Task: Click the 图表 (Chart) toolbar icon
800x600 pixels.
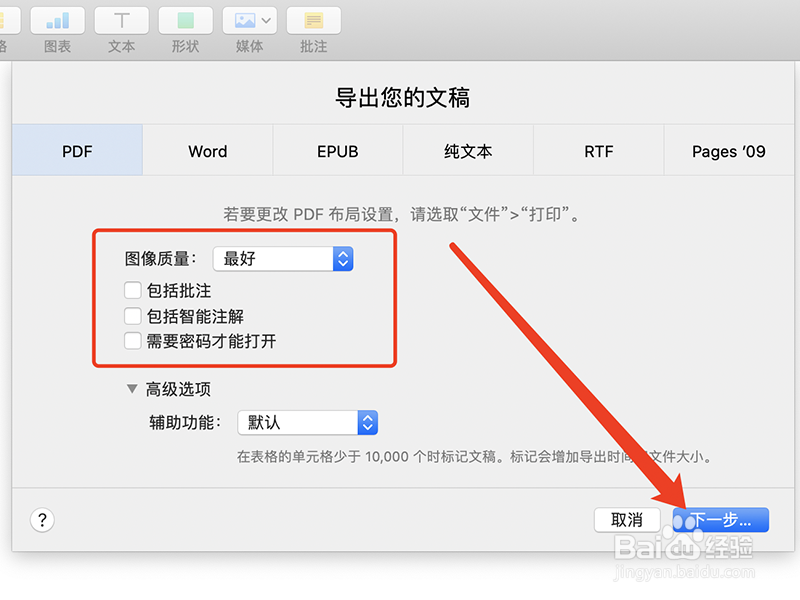Action: click(x=57, y=19)
